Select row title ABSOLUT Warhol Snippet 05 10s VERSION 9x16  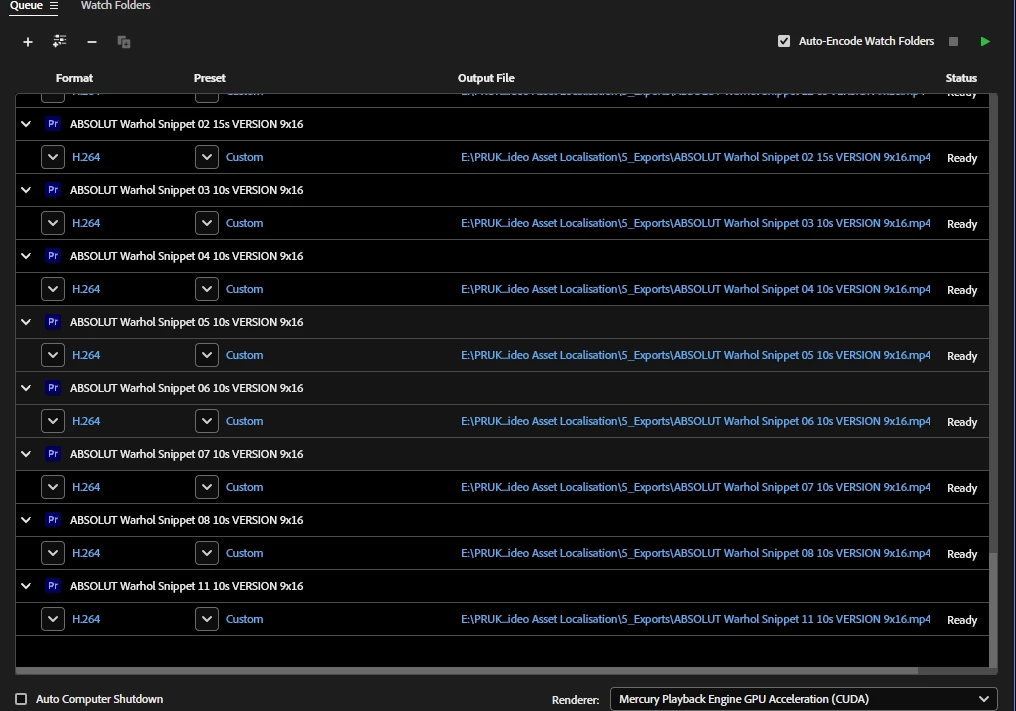click(187, 322)
